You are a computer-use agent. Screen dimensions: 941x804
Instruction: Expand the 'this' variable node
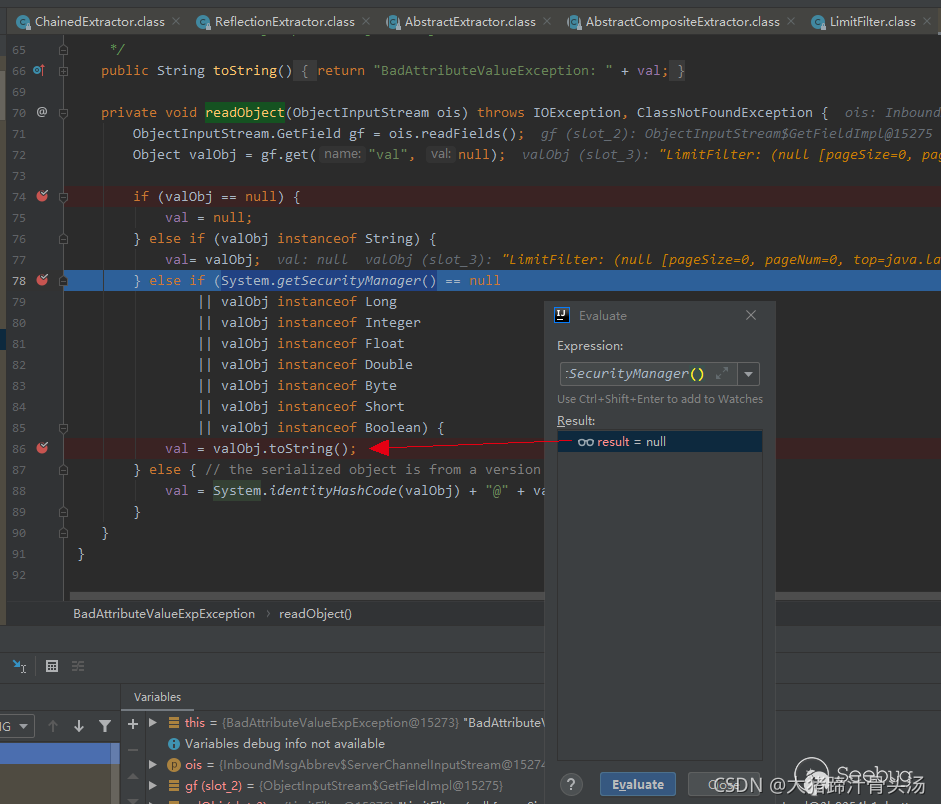pos(153,722)
